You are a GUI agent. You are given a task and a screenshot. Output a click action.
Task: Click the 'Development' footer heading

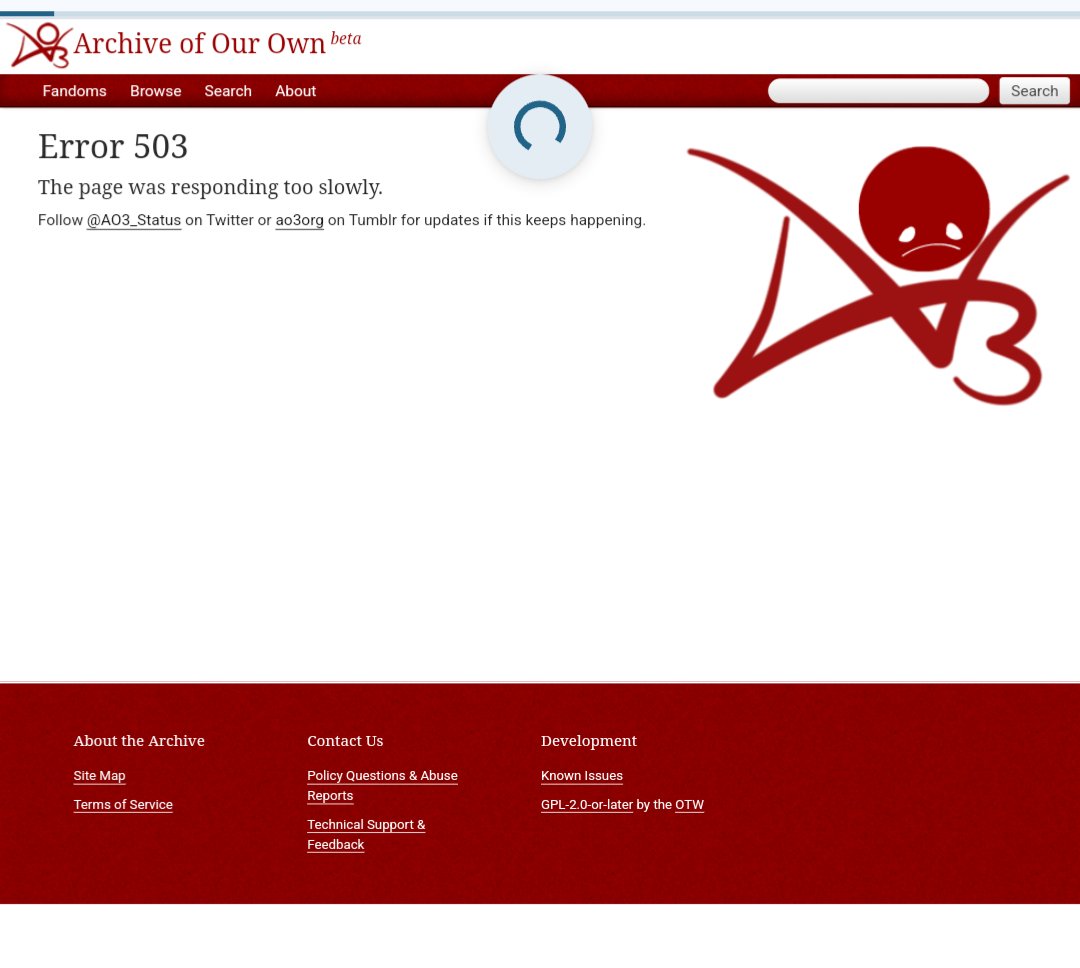click(589, 741)
